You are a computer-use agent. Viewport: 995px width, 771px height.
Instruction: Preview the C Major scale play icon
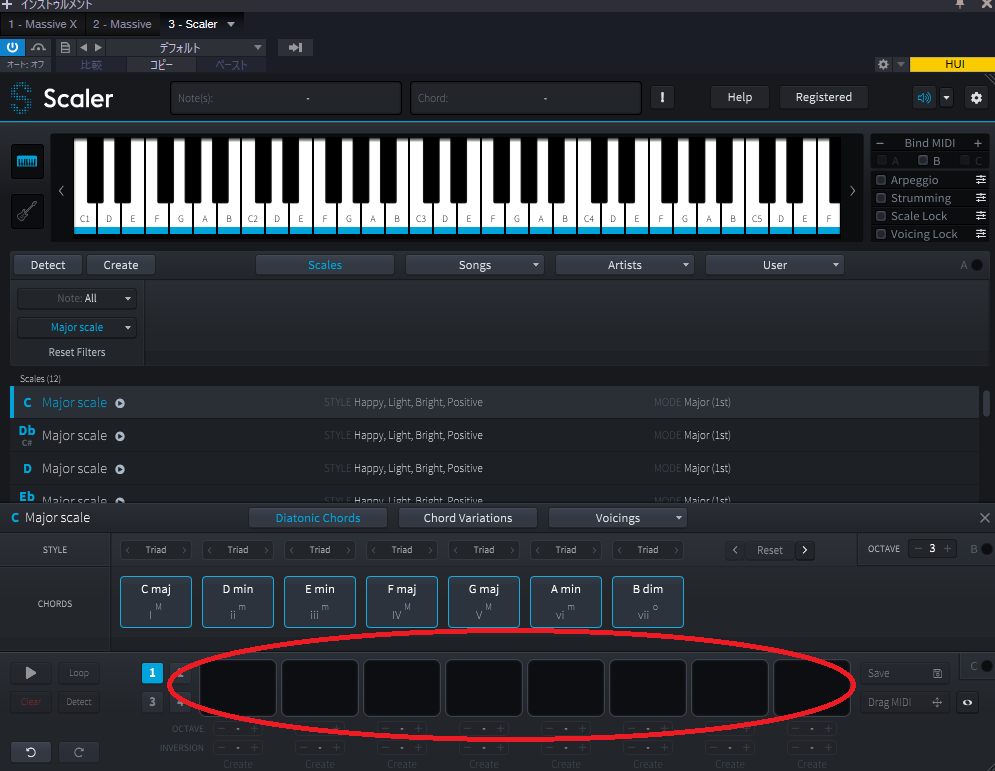120,403
